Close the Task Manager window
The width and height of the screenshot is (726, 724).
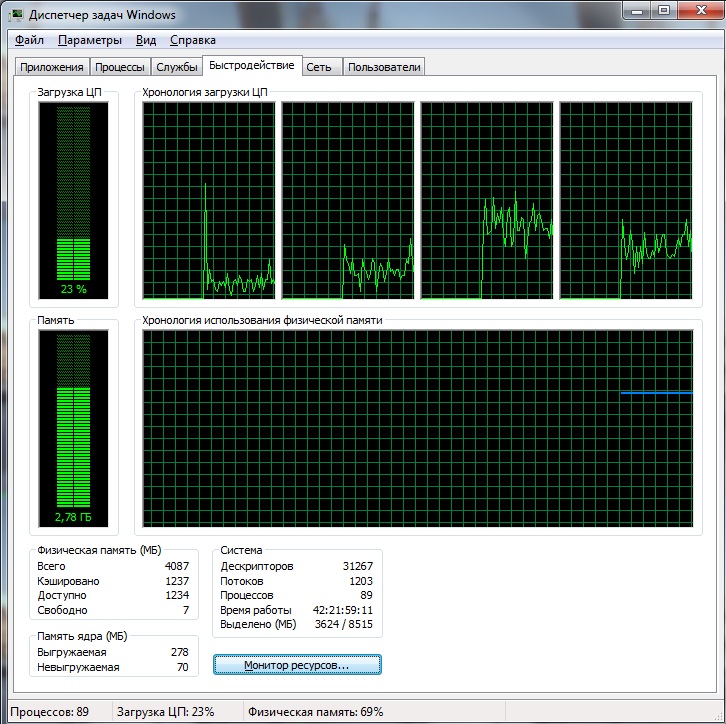(701, 11)
